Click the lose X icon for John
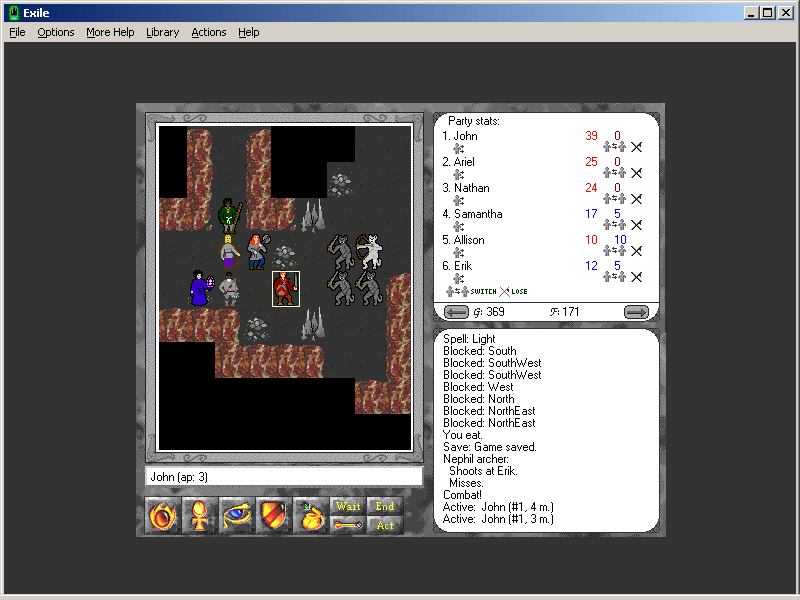Viewport: 800px width, 600px height. [636, 147]
